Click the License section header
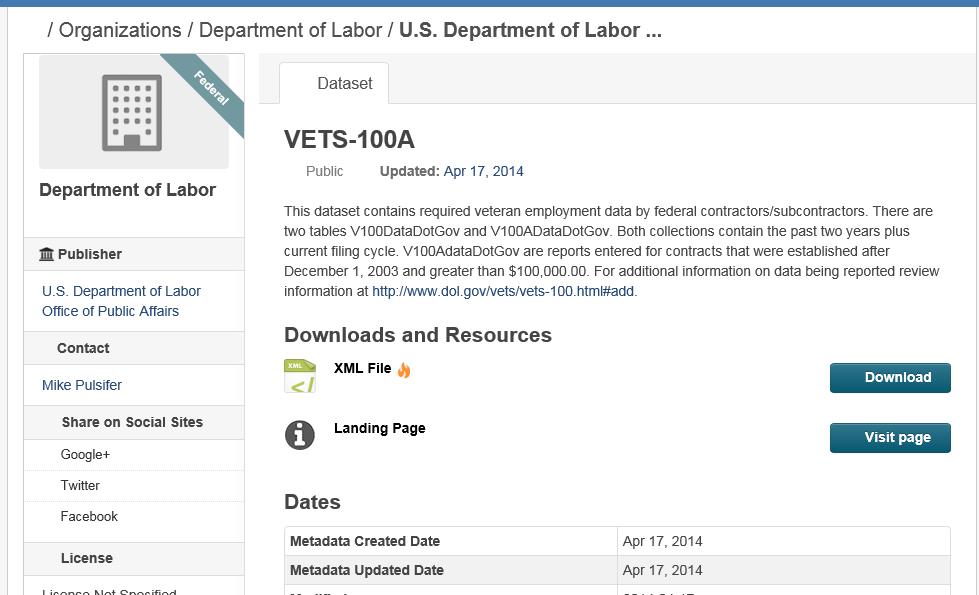The width and height of the screenshot is (979, 595). 87,558
